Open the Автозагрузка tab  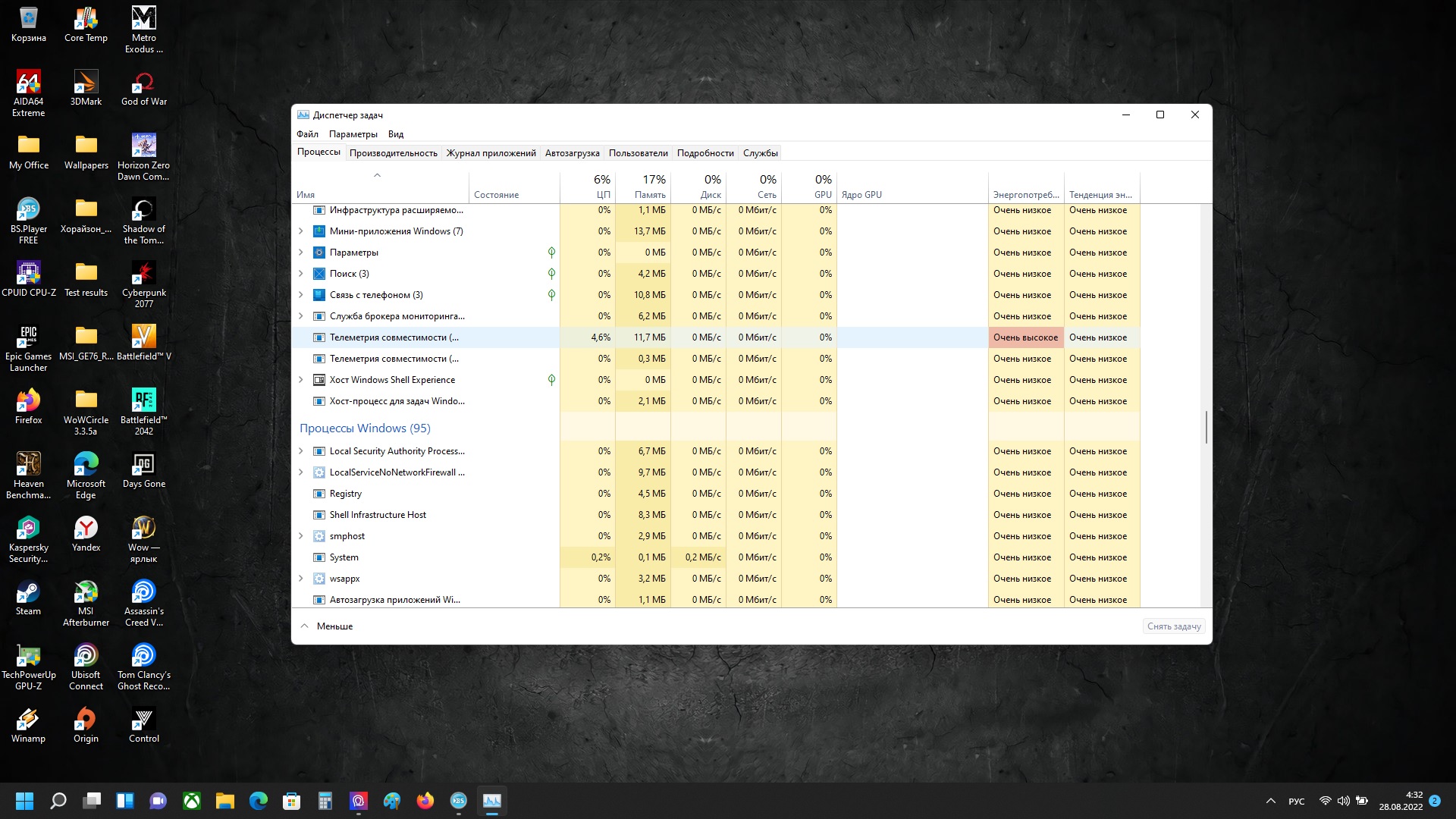pyautogui.click(x=572, y=153)
